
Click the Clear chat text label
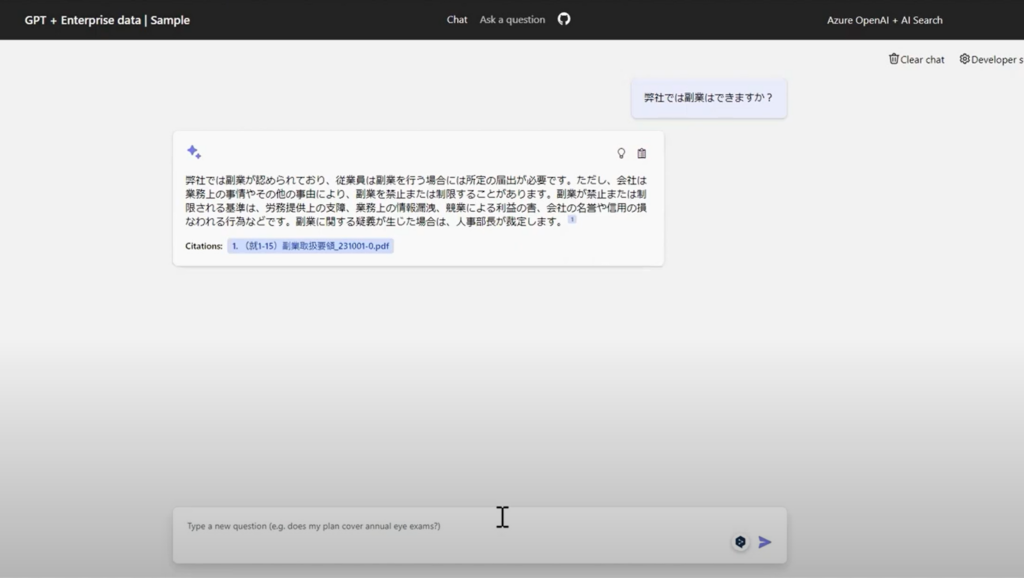click(x=922, y=60)
